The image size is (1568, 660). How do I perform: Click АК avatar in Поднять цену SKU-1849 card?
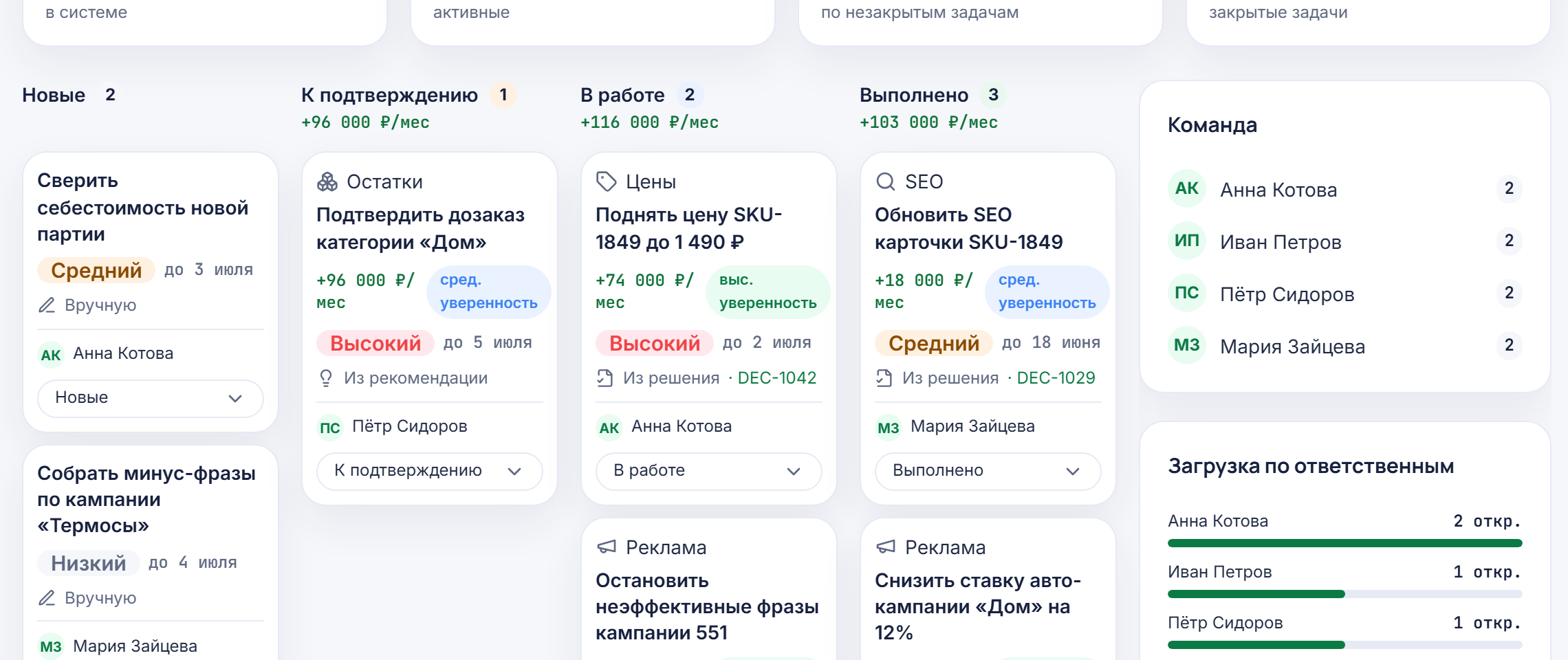[x=609, y=428]
